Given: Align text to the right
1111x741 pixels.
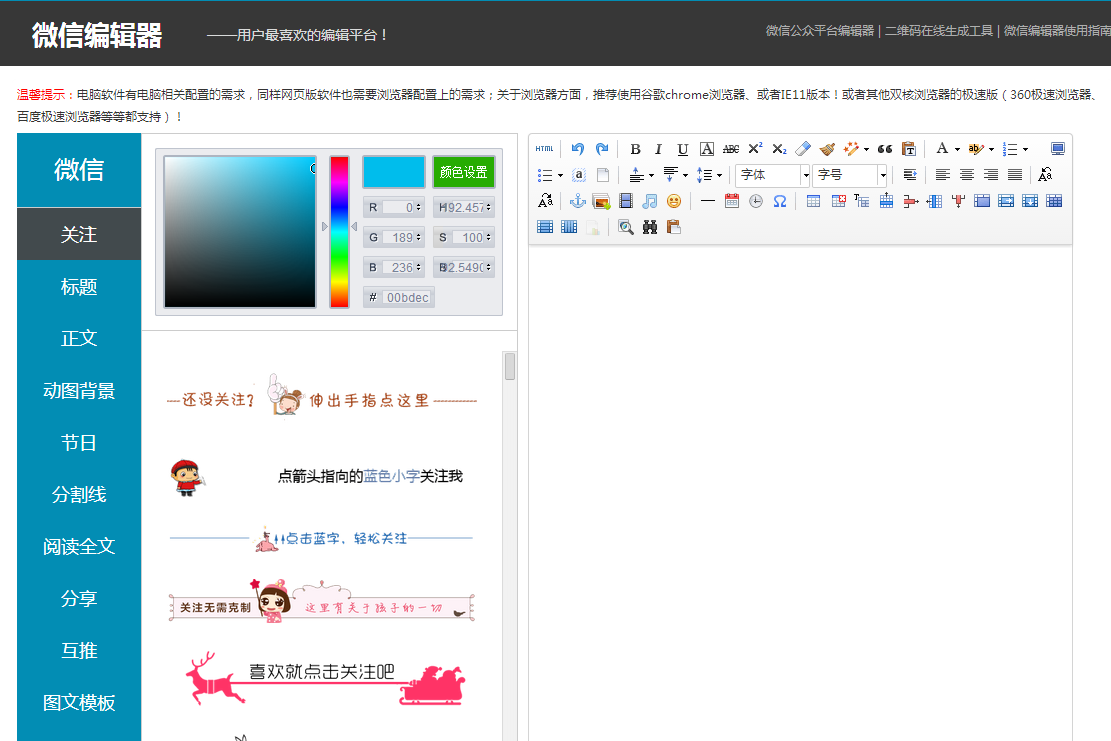Looking at the screenshot, I should click(x=991, y=175).
